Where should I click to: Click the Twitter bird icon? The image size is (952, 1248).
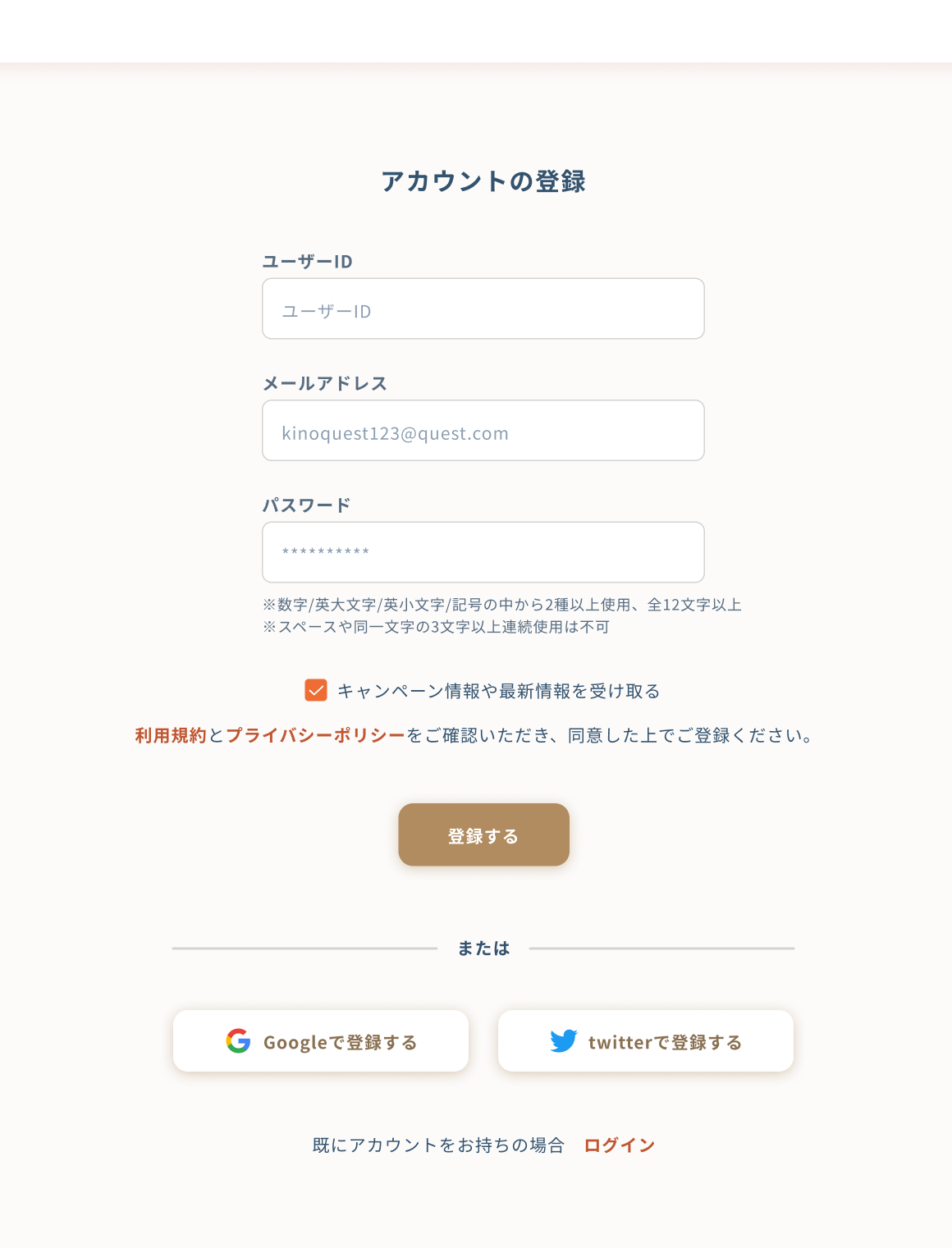564,1041
